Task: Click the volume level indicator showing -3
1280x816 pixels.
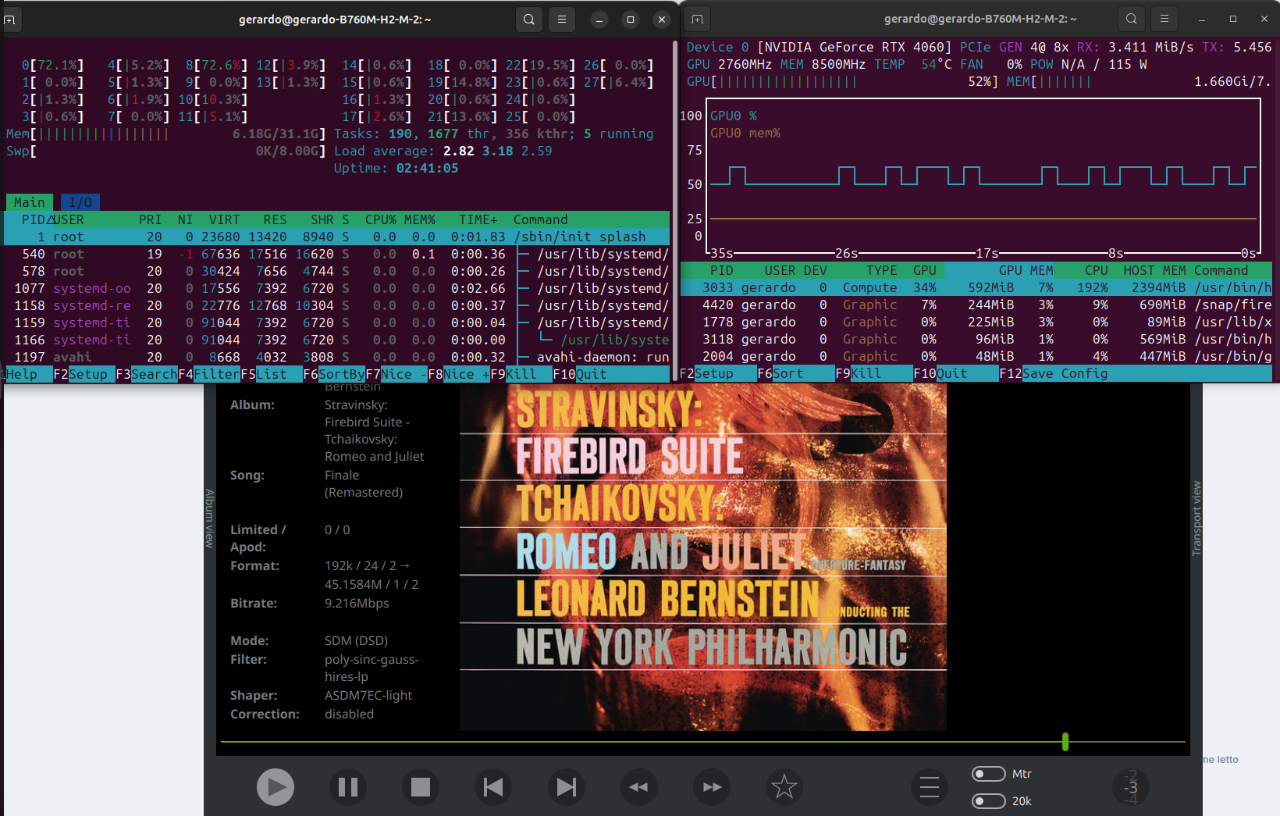Action: (1131, 787)
